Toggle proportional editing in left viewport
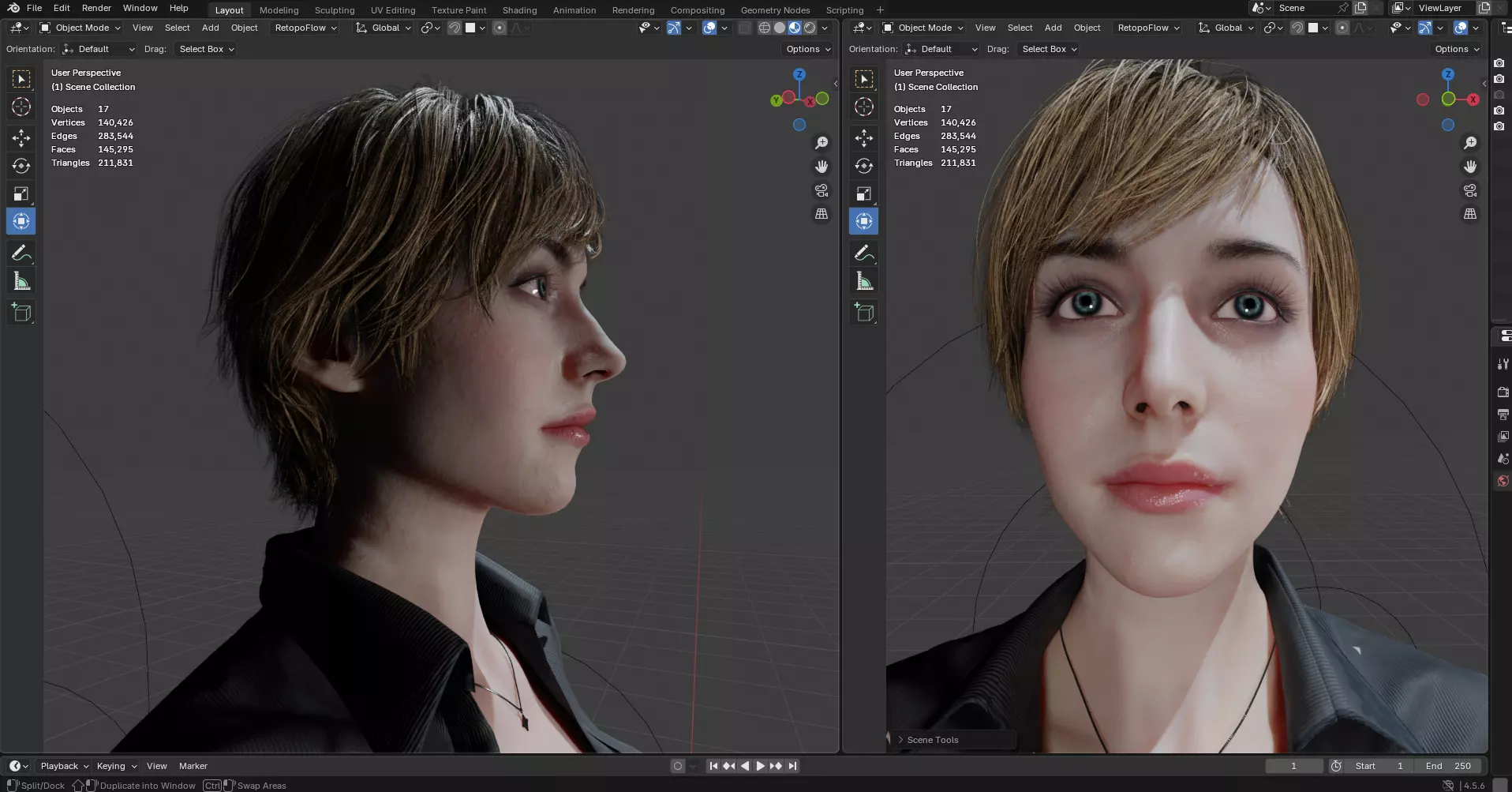This screenshot has width=1512, height=792. pos(500,28)
